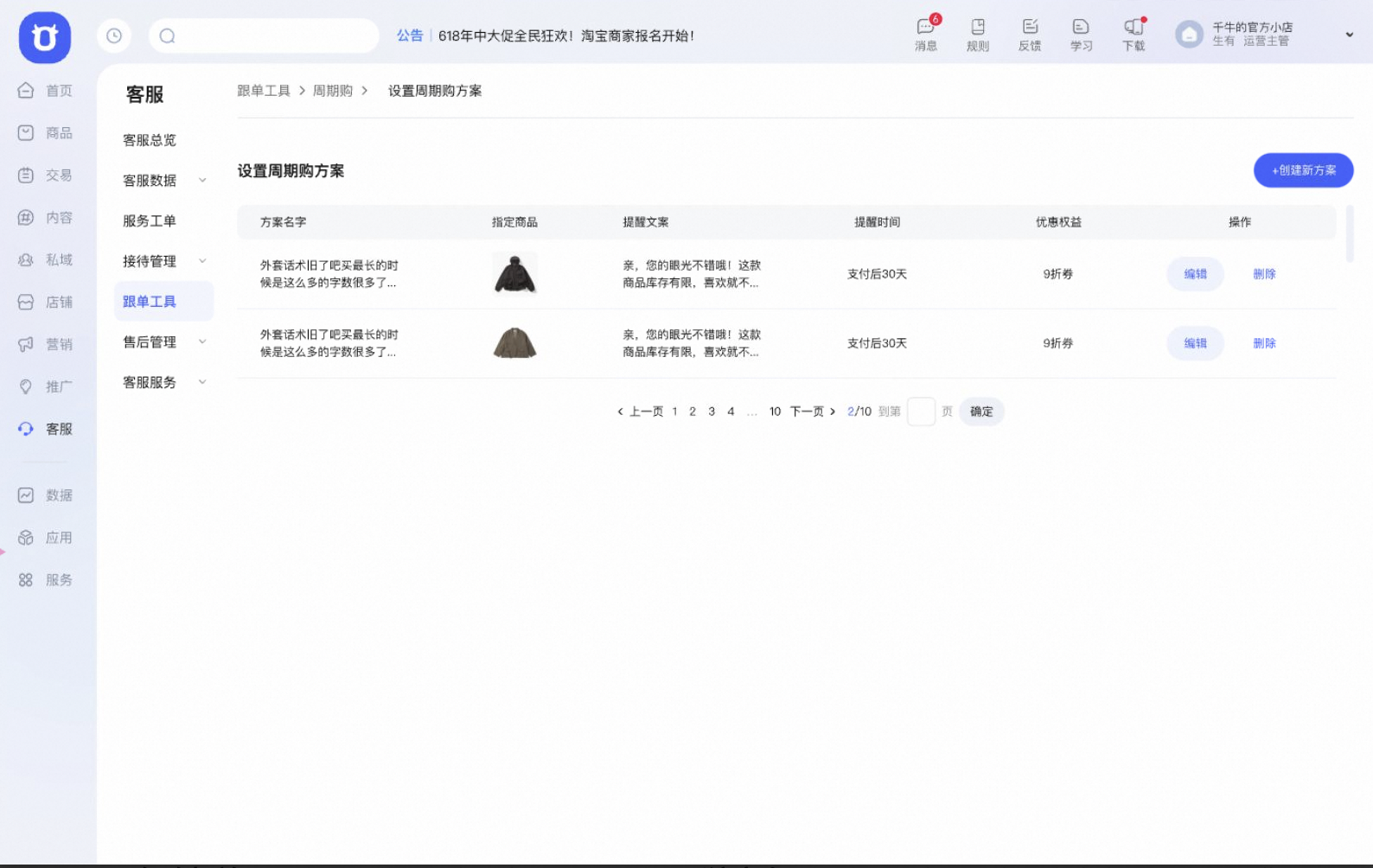Viewport: 1373px width, 868px height.
Task: Click +创建新方案 button
Action: click(x=1303, y=170)
